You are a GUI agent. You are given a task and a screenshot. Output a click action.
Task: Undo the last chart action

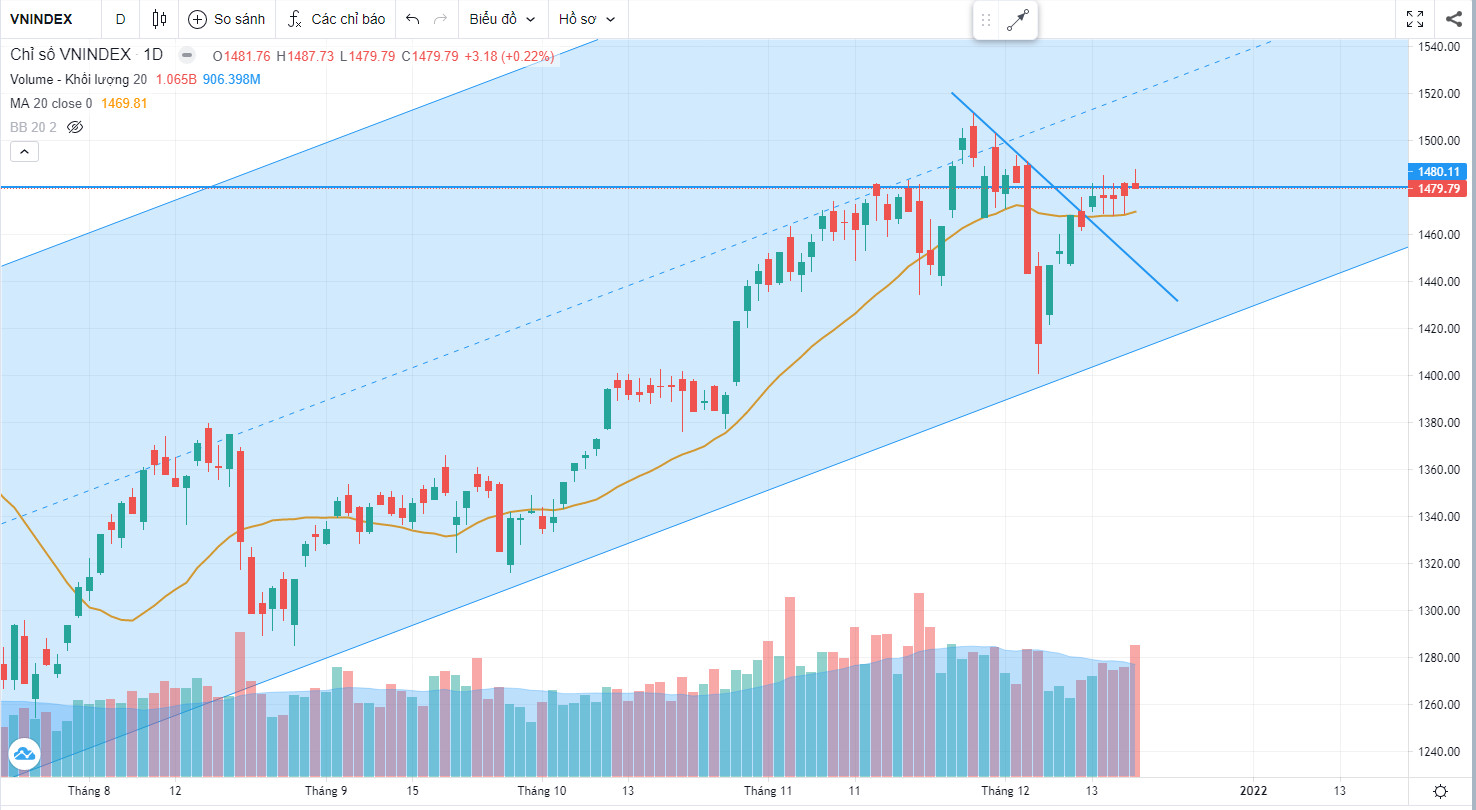(x=413, y=19)
